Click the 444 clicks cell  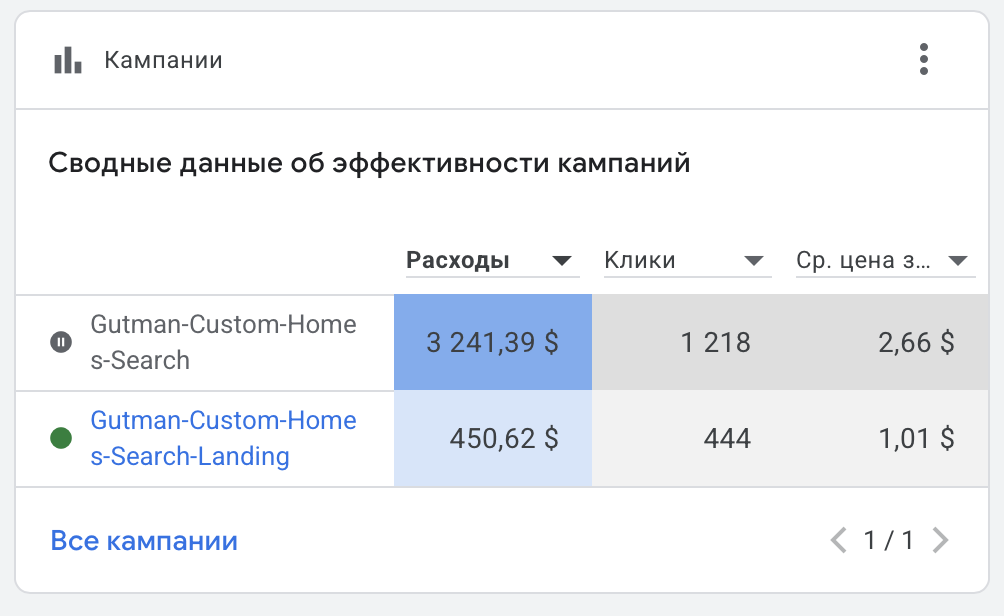[x=726, y=439]
